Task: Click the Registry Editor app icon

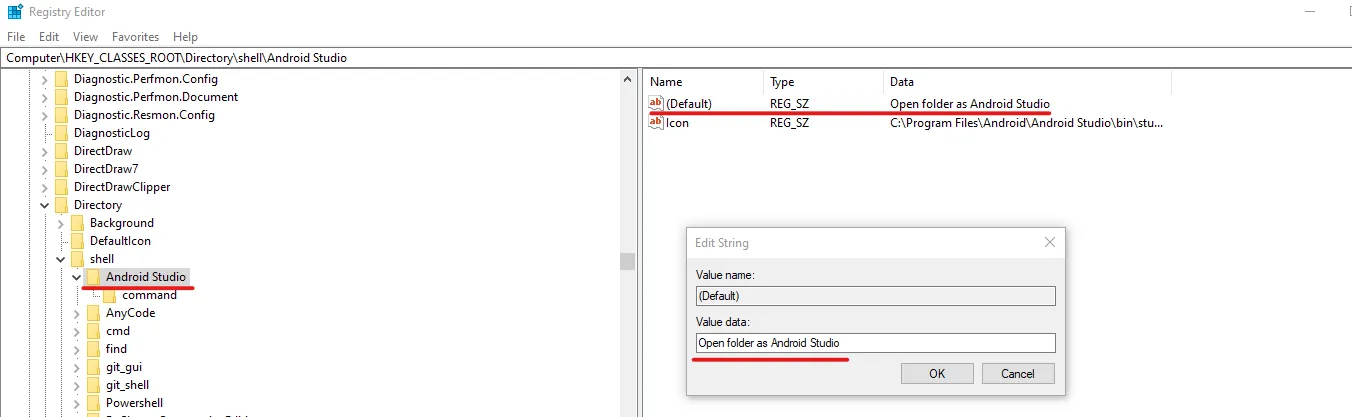Action: (15, 11)
